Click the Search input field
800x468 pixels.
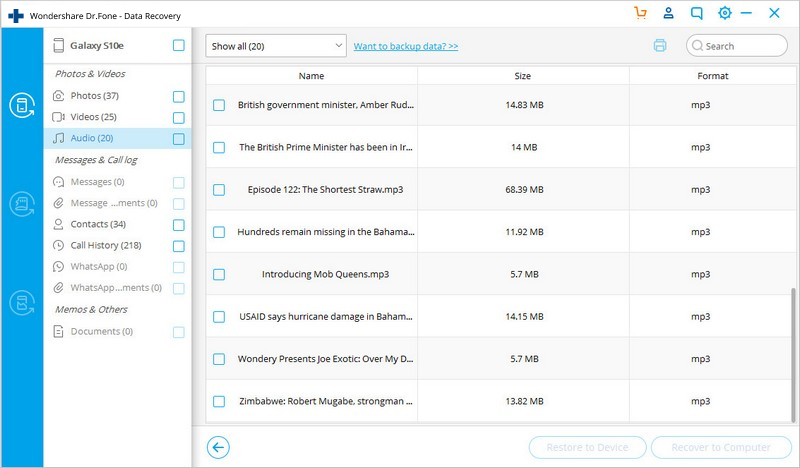tap(737, 46)
